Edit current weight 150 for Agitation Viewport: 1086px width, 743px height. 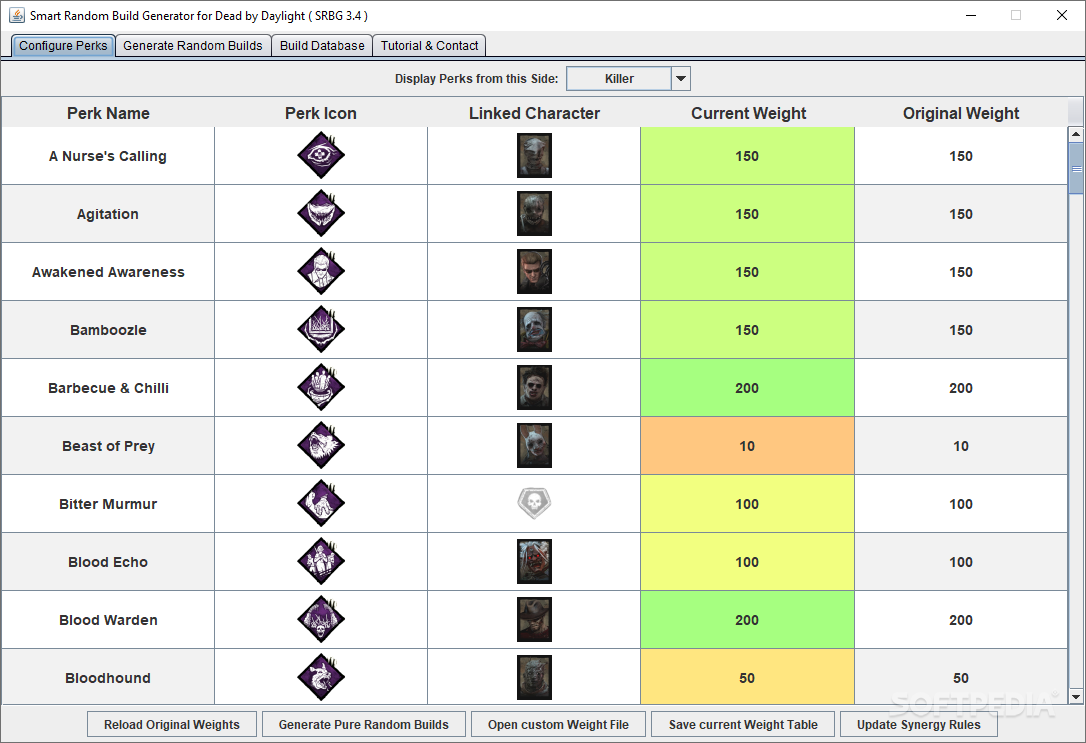[747, 214]
